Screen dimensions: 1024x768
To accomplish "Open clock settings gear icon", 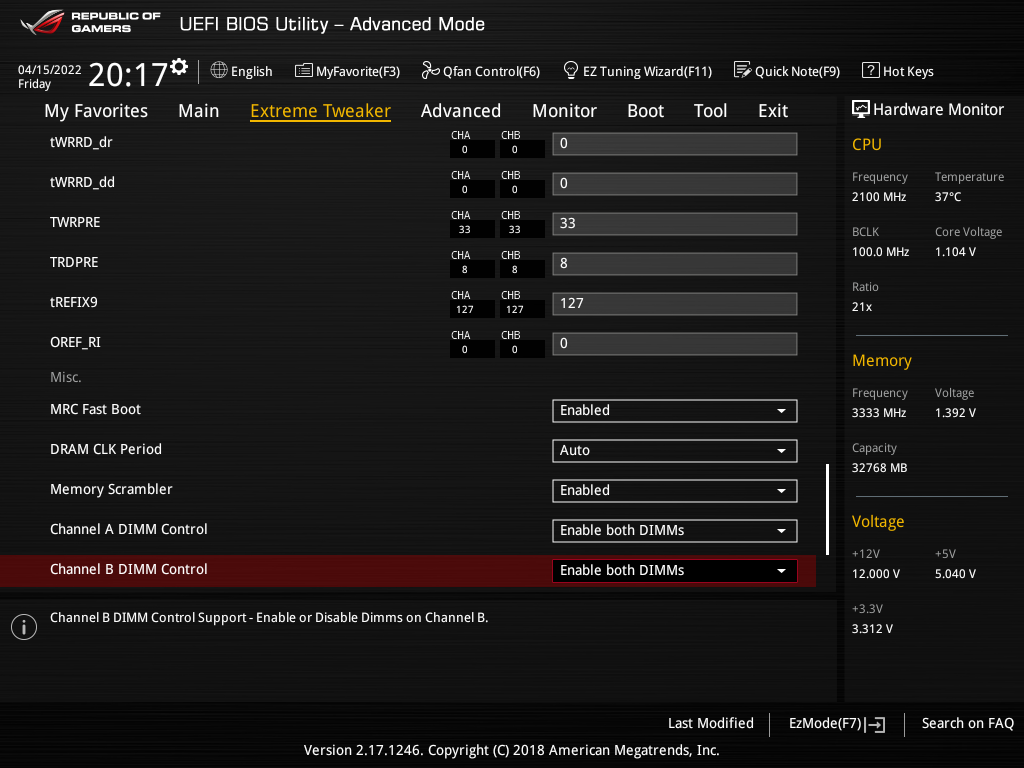I will 179,67.
